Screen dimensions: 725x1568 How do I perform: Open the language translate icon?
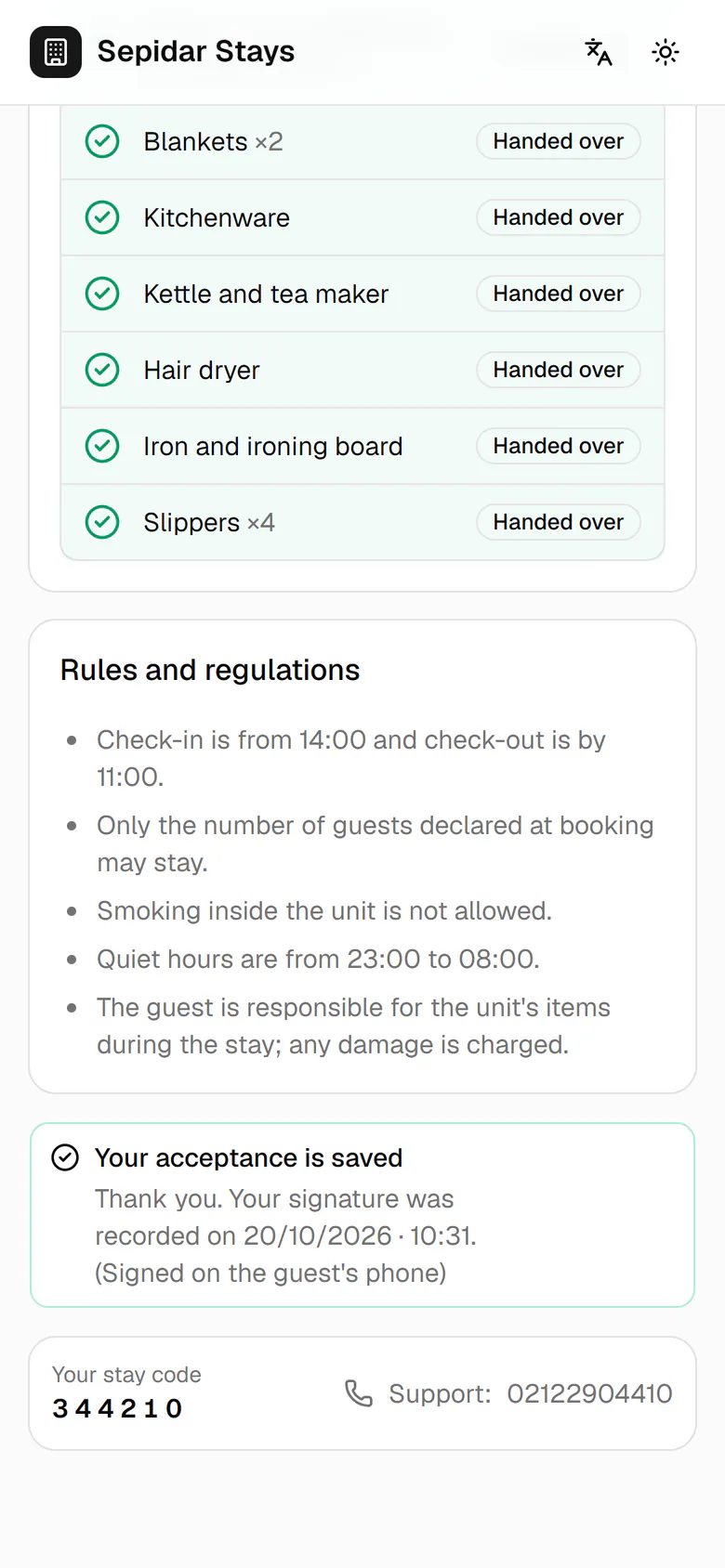click(x=599, y=52)
